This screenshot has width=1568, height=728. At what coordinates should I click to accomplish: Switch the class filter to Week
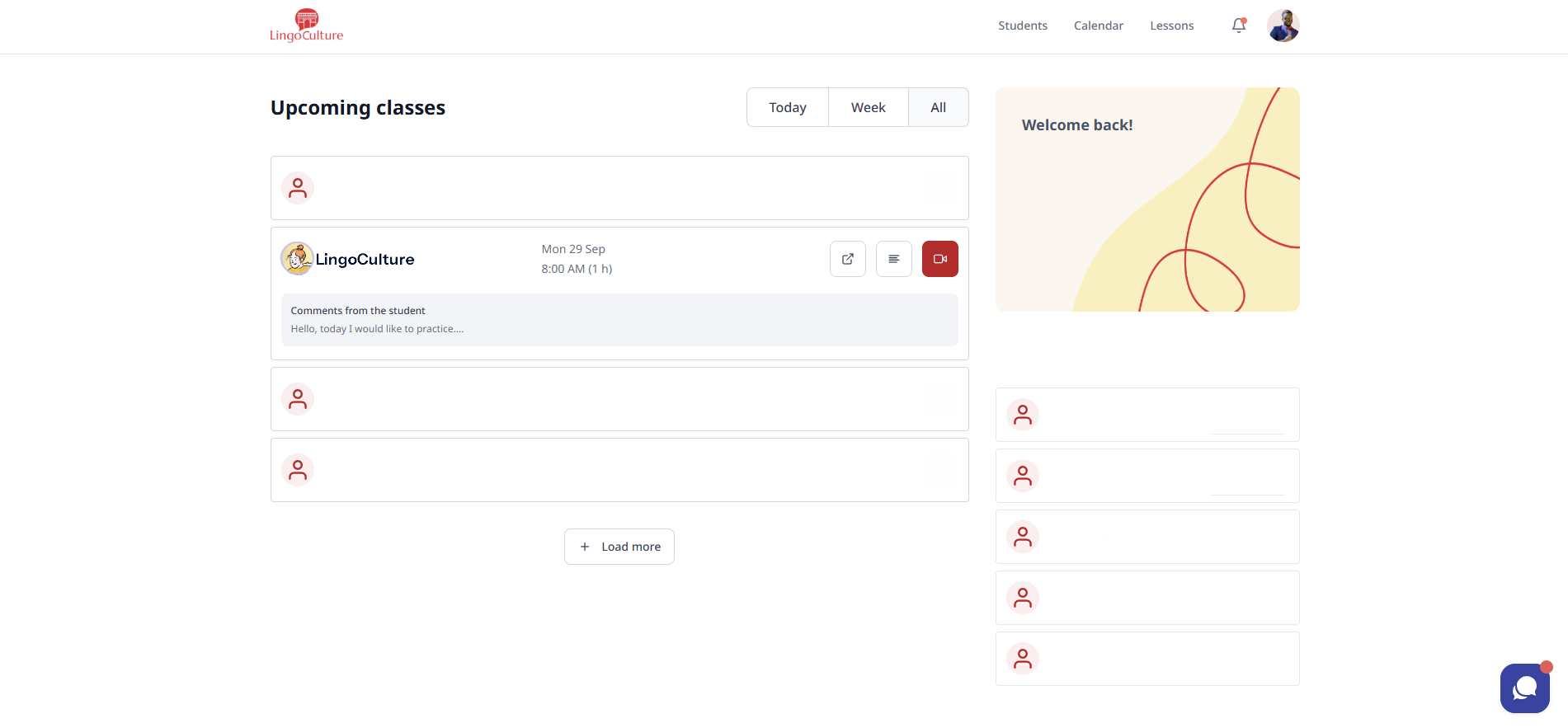pyautogui.click(x=868, y=107)
